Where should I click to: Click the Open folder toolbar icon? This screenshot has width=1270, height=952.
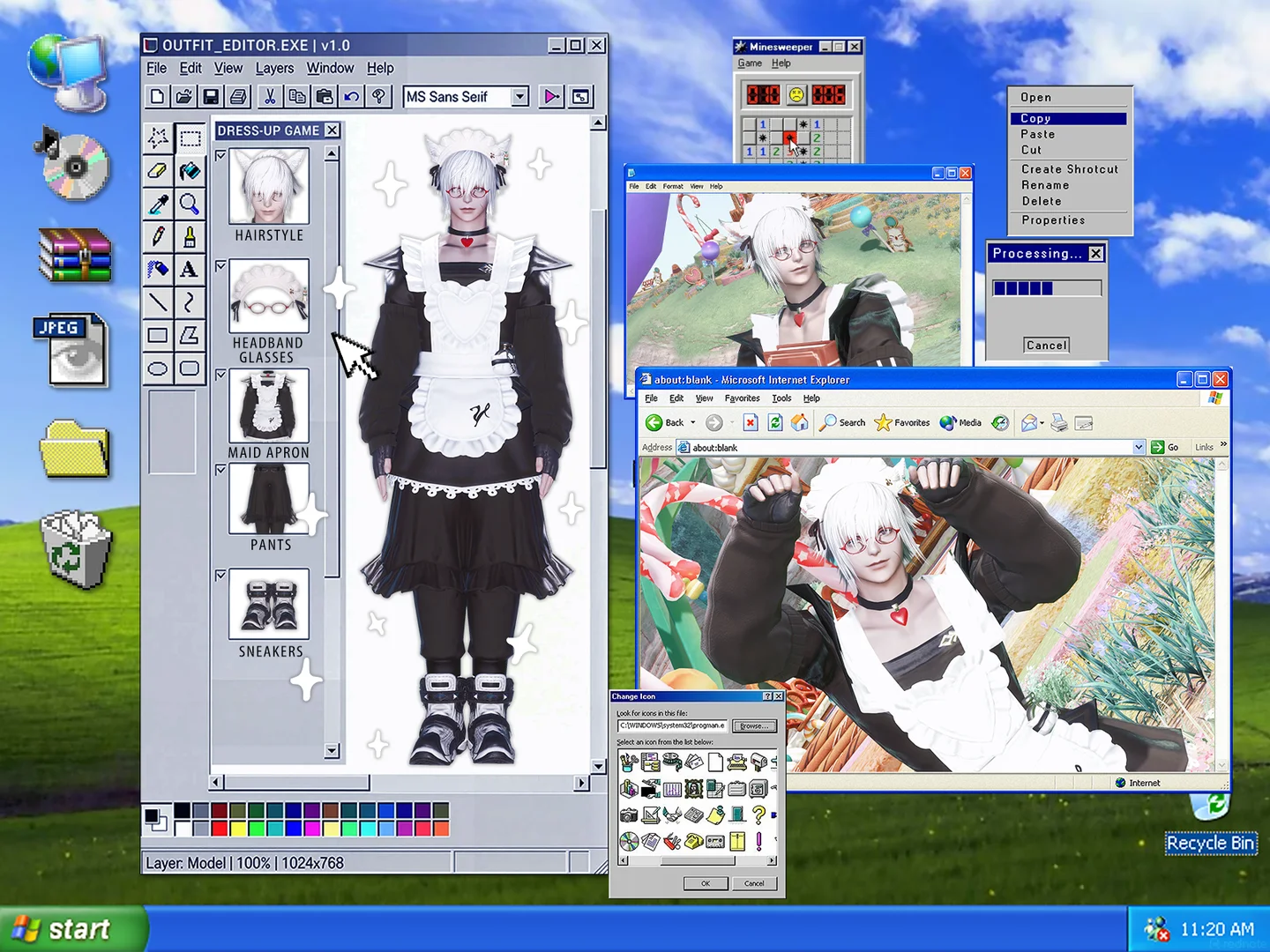(x=183, y=96)
